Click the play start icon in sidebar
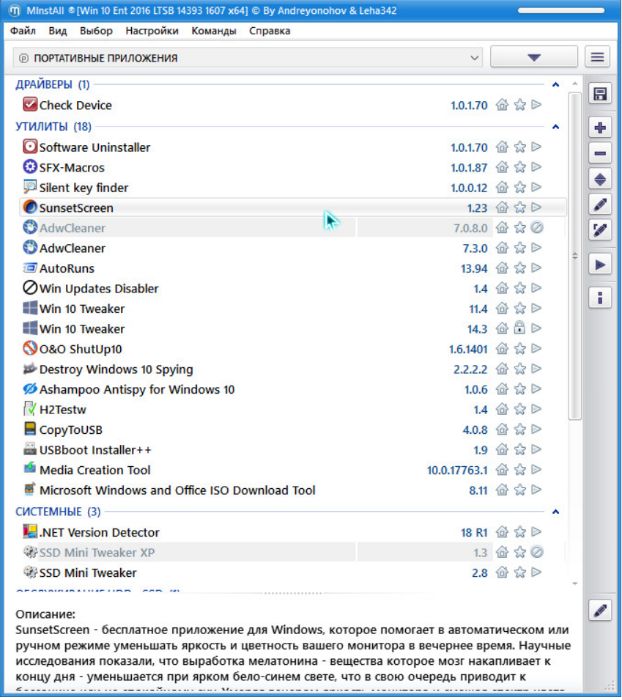Screen dimensions: 622x700 600,265
